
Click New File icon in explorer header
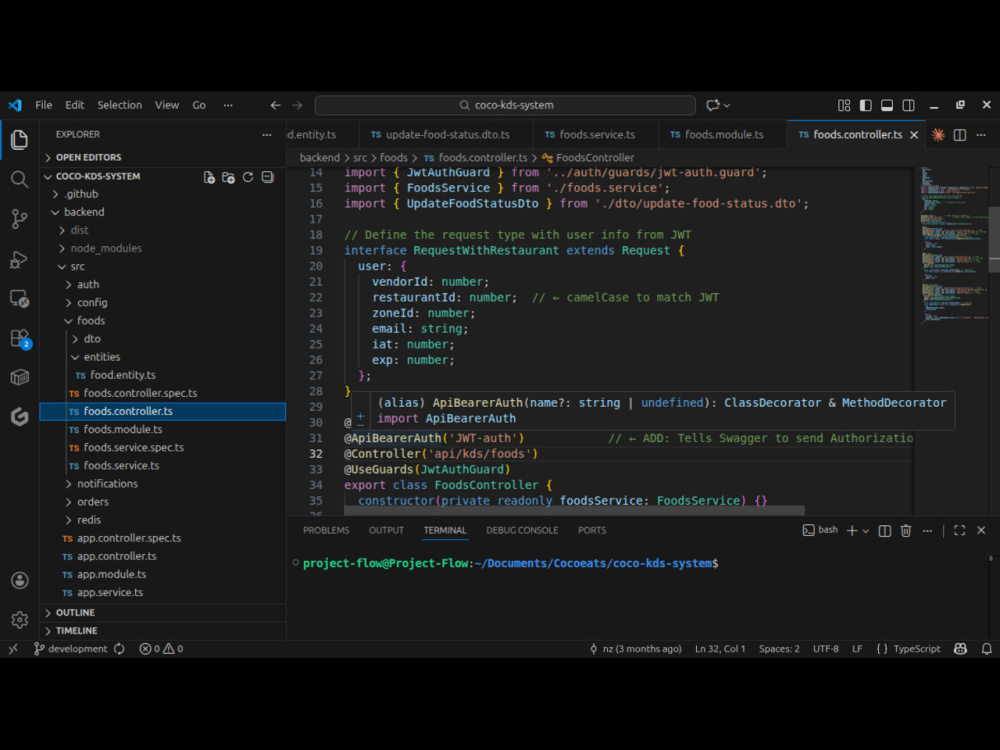pyautogui.click(x=209, y=177)
